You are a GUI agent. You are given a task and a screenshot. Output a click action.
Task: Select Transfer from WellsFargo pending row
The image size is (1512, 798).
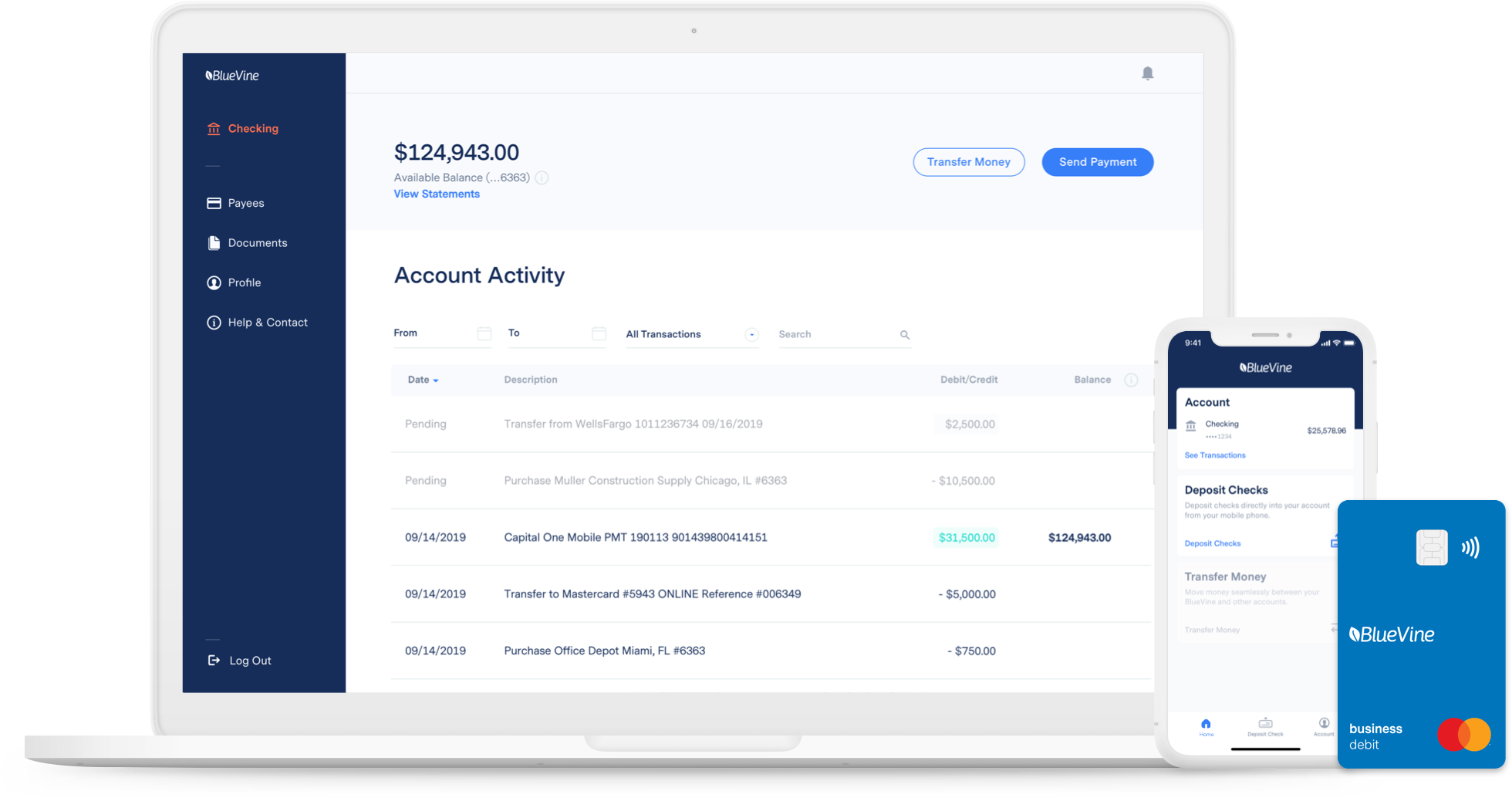(x=771, y=424)
